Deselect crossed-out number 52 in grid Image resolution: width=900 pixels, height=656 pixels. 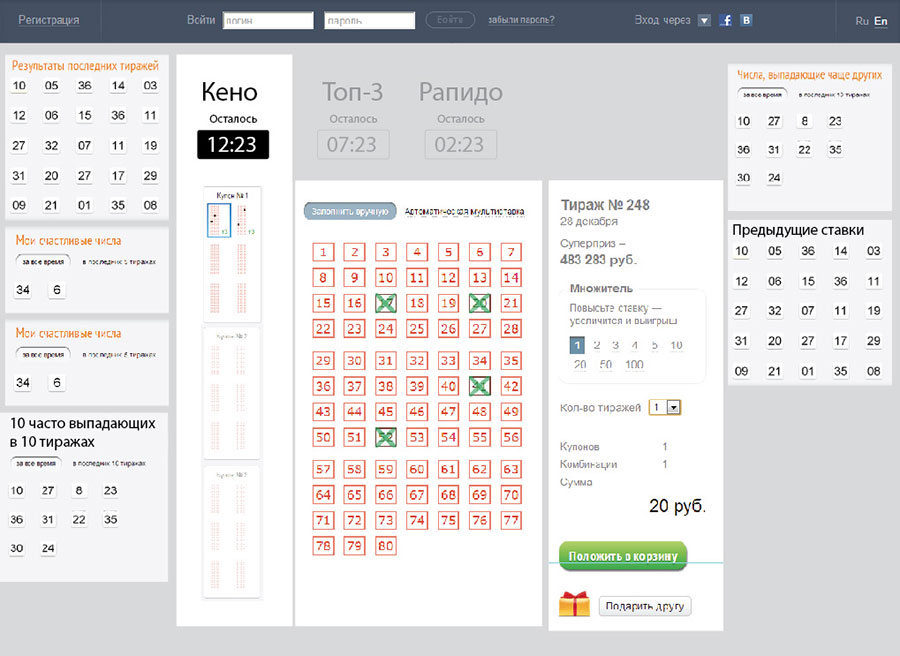[x=386, y=437]
